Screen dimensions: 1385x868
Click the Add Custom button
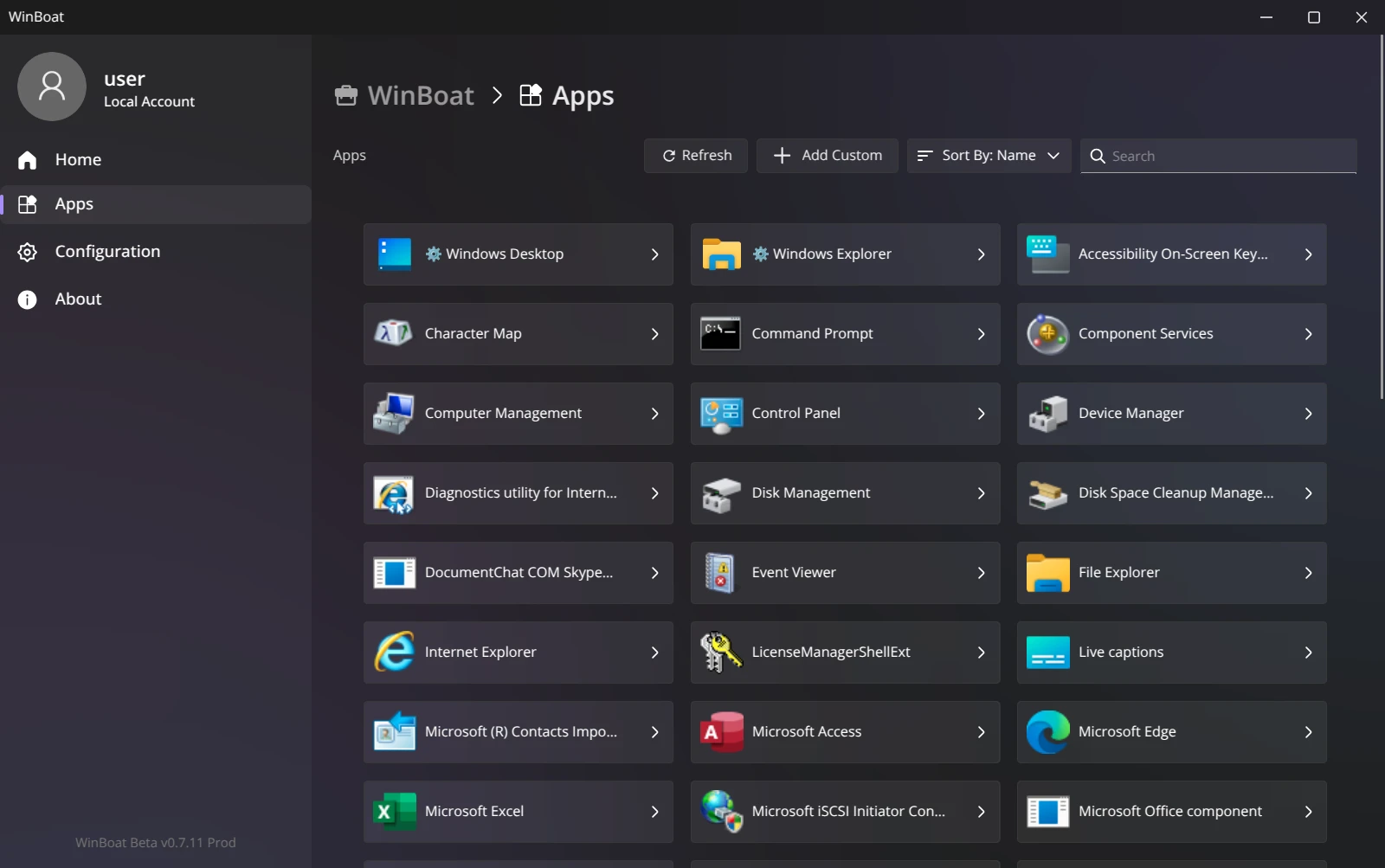(x=827, y=156)
